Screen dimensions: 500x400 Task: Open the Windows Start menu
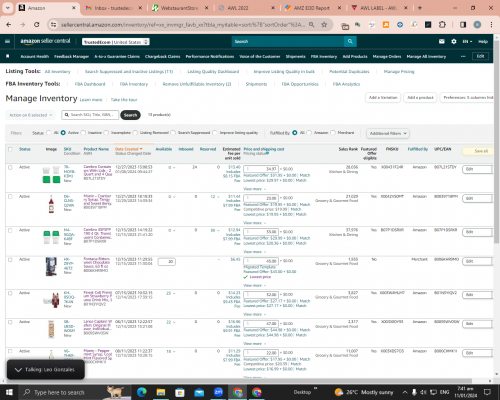9,392
